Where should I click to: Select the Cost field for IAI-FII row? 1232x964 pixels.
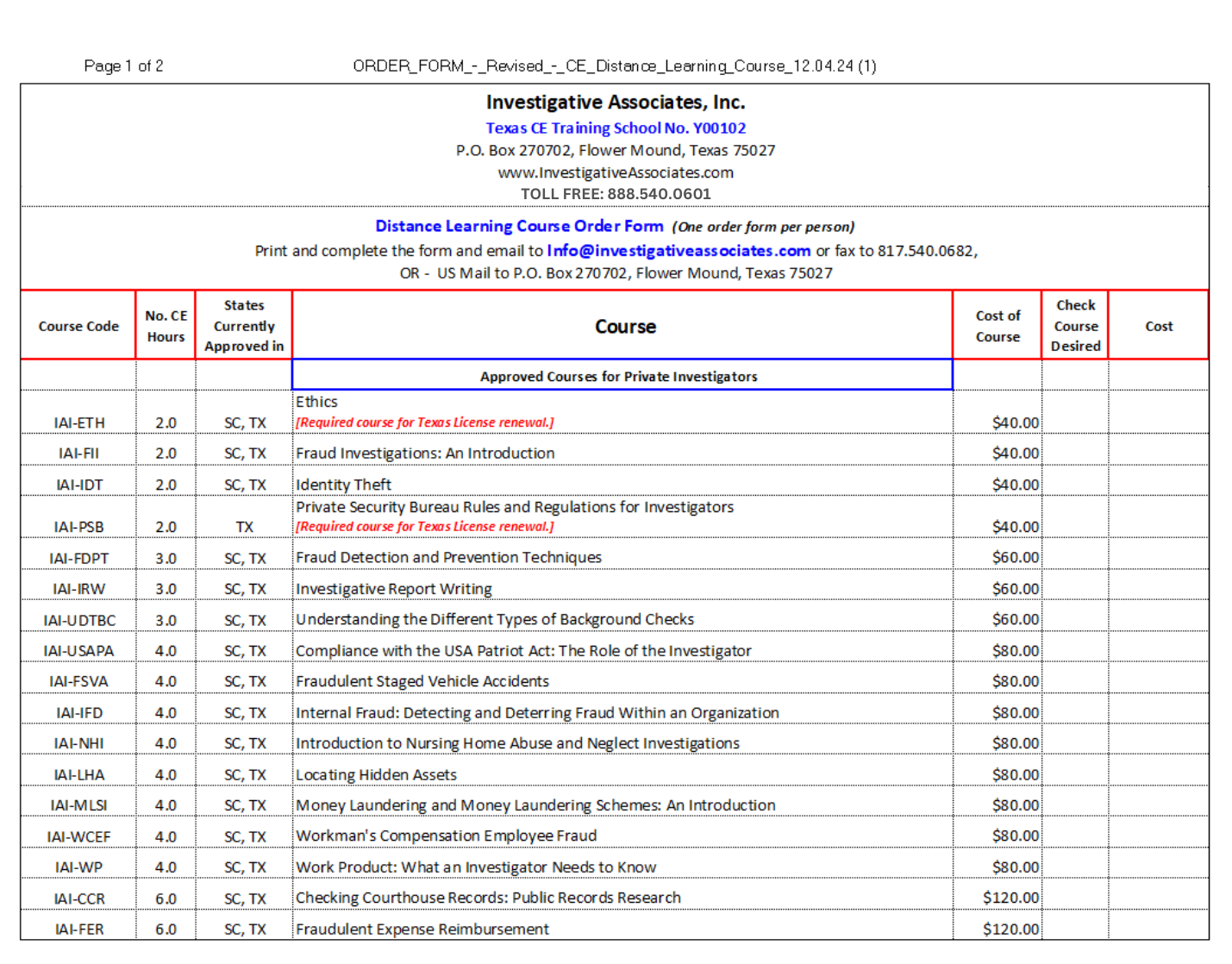coord(1159,449)
